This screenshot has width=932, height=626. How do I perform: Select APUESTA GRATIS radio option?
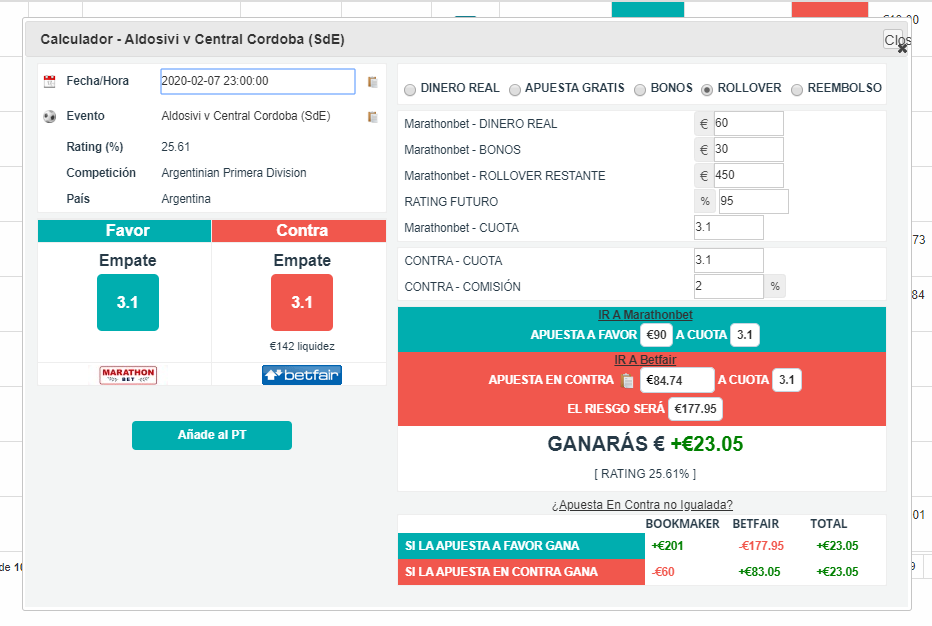[515, 90]
